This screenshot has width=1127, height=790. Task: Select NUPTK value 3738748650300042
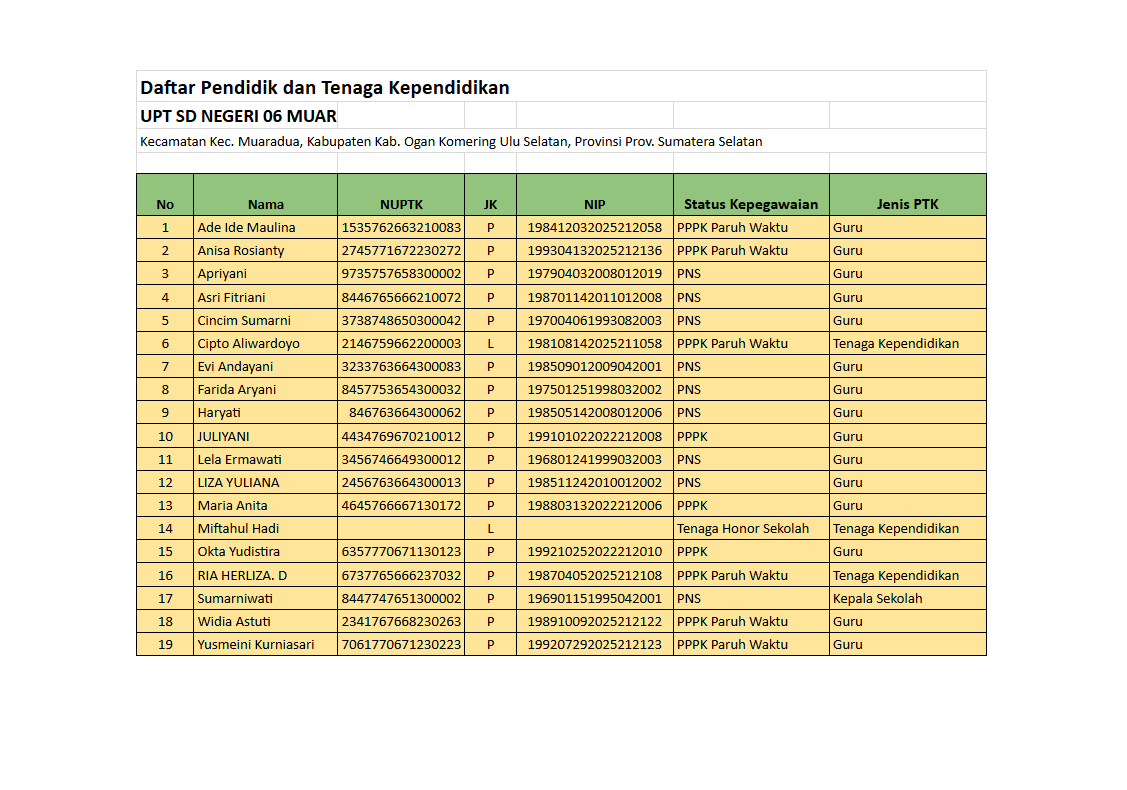tap(401, 320)
